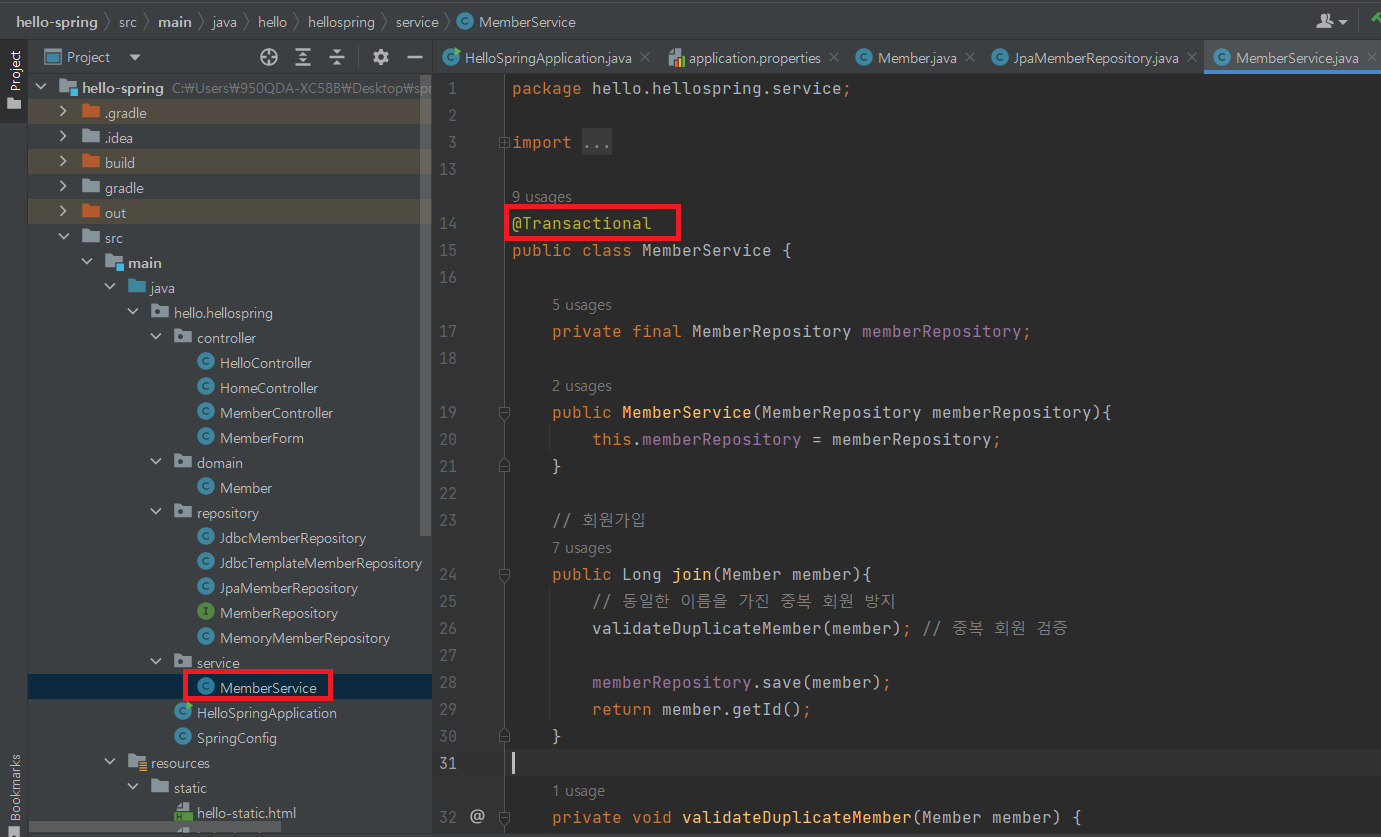Click the '9 usages' hint above class
This screenshot has height=837, width=1381.
click(x=542, y=197)
